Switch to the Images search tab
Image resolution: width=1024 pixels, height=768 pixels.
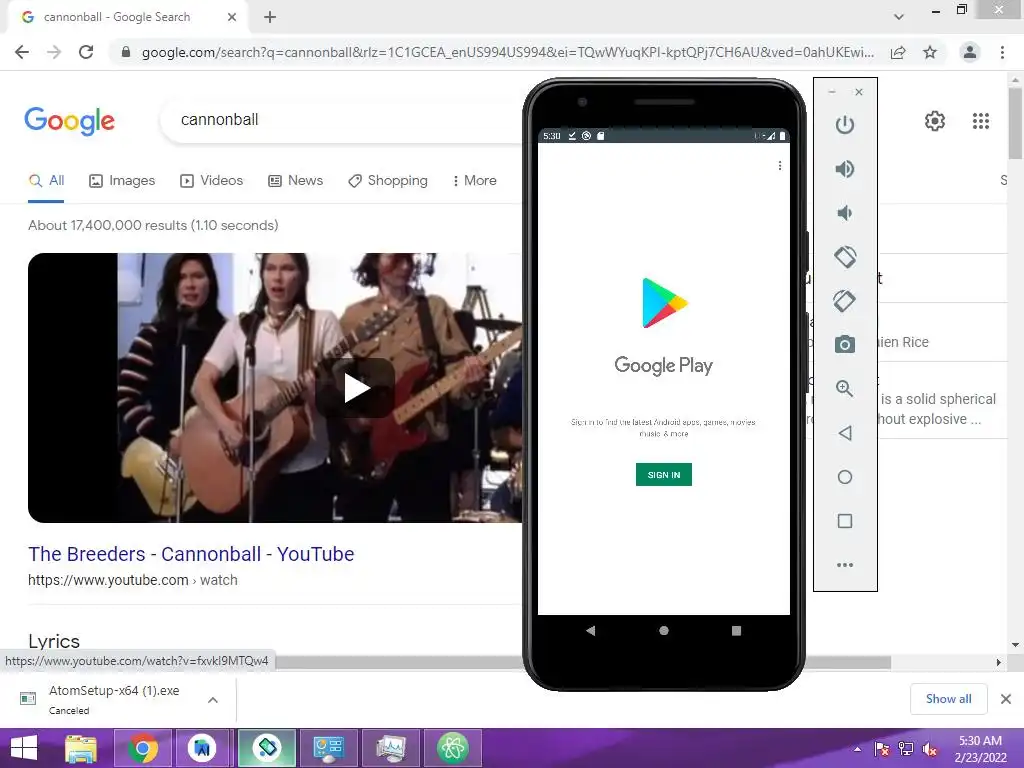point(122,180)
